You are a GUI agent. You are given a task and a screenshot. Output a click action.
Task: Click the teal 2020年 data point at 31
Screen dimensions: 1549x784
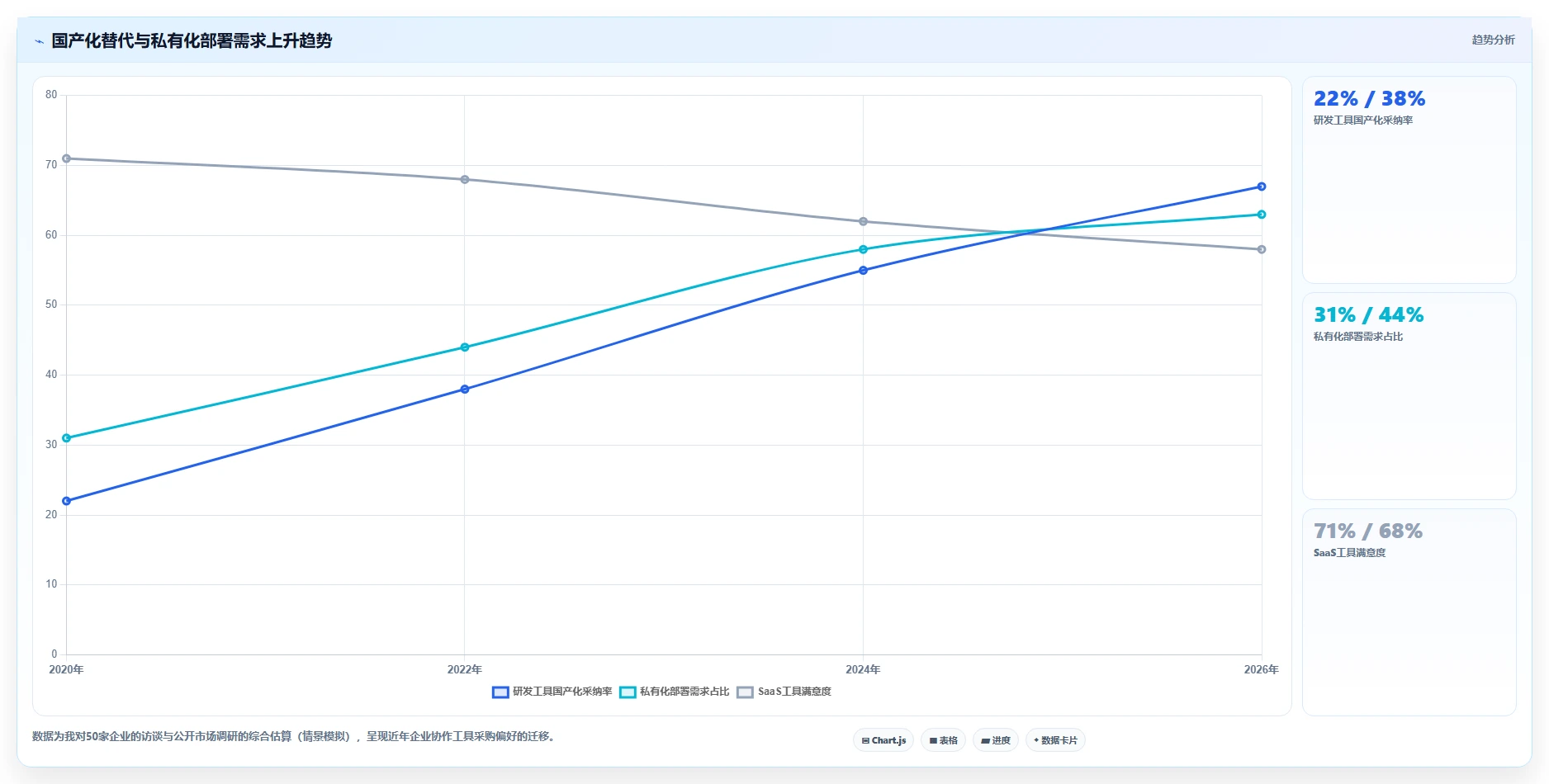67,438
